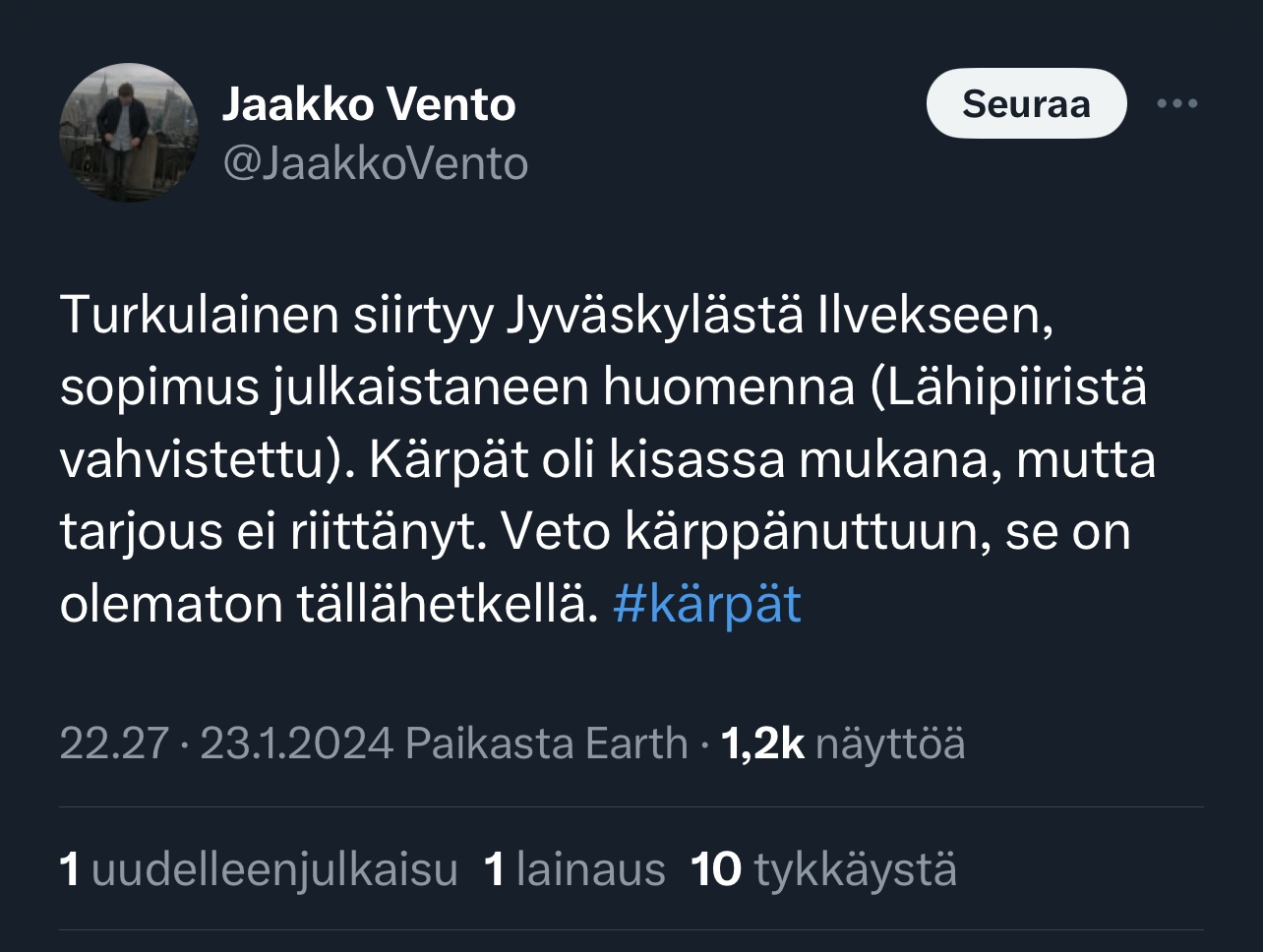Click the 23.1.2024 date
Viewport: 1263px width, 952px height.
tap(296, 744)
